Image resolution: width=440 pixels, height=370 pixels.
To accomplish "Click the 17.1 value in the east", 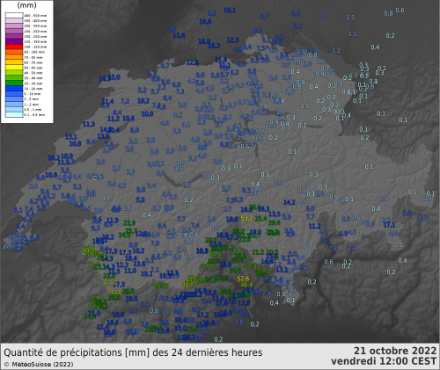I will 389,225.
